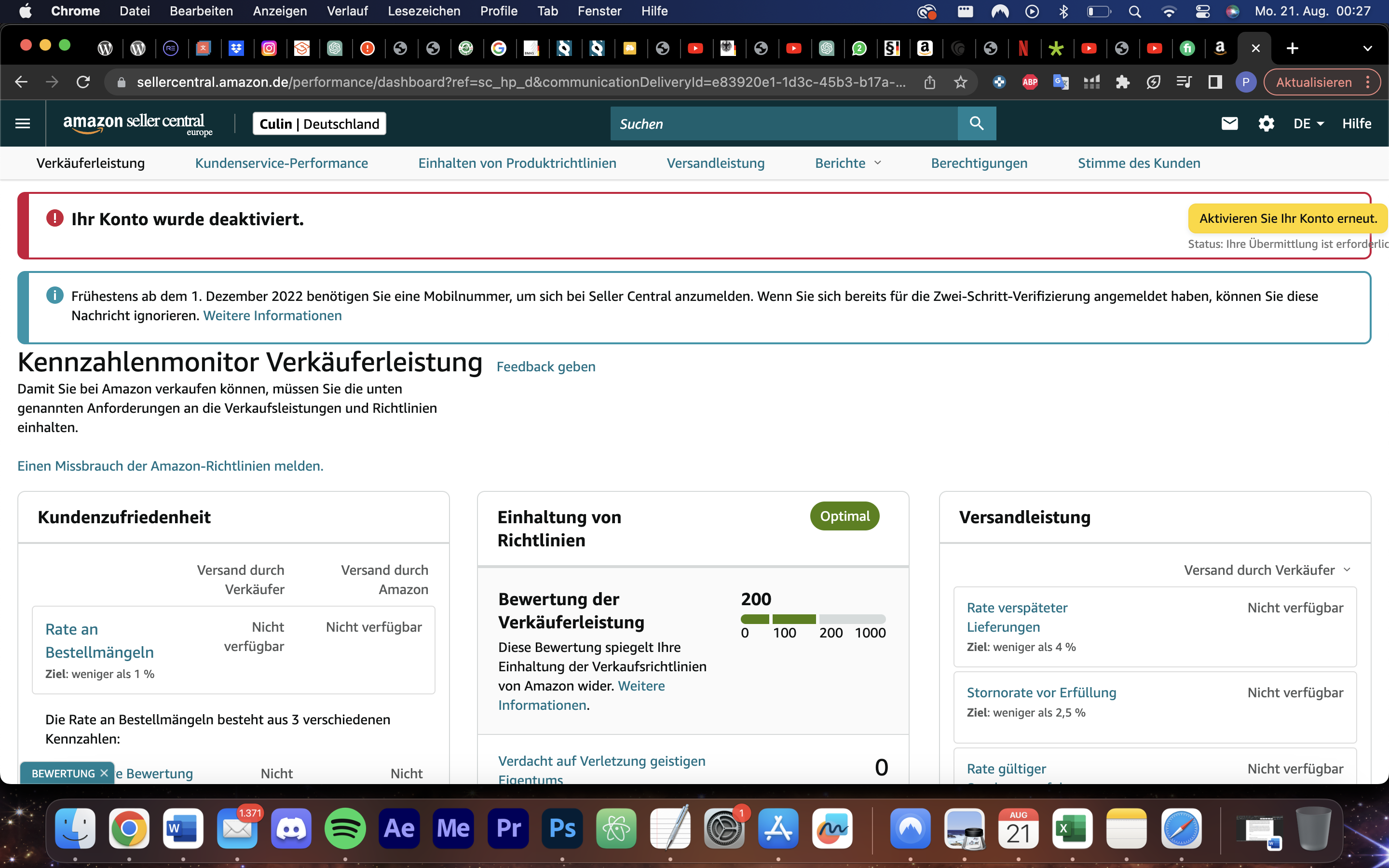
Task: Open the Profile menu in menu bar
Action: click(x=498, y=11)
